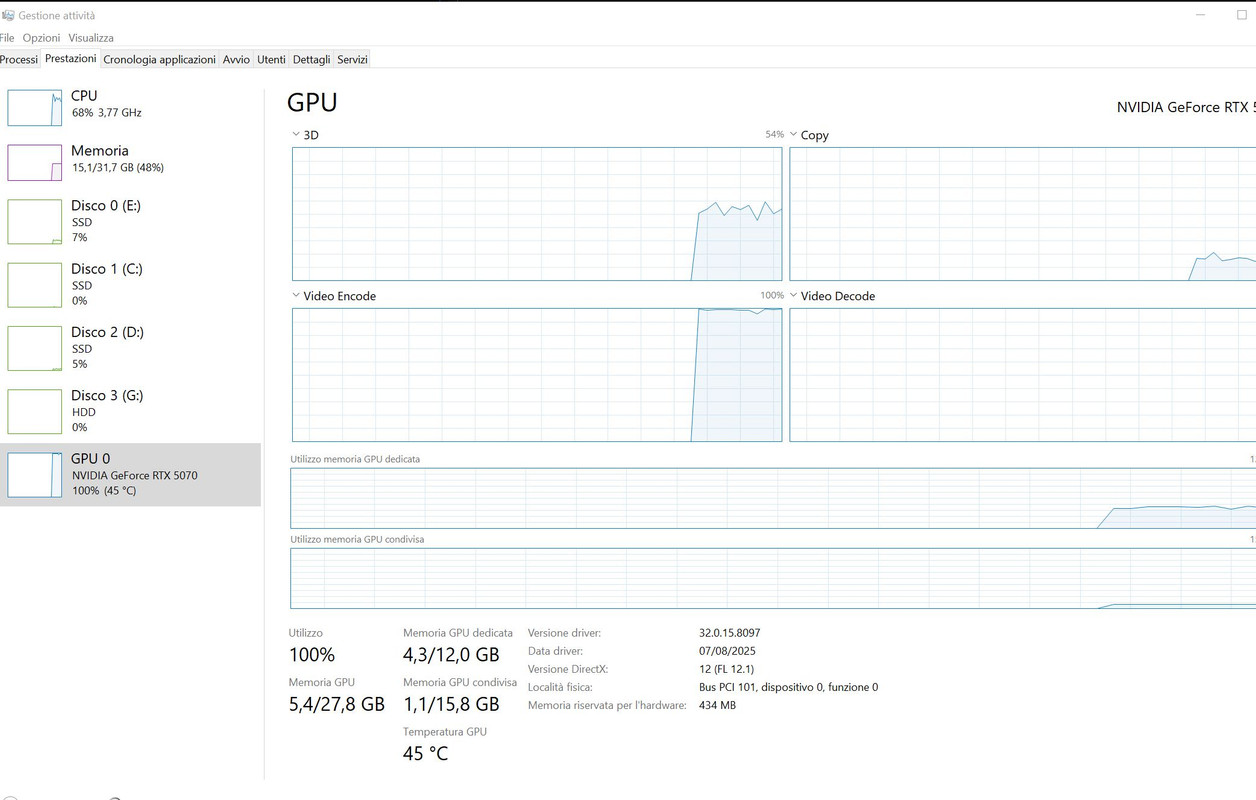
Task: Open the Copy engine dropdown chevron
Action: click(793, 135)
